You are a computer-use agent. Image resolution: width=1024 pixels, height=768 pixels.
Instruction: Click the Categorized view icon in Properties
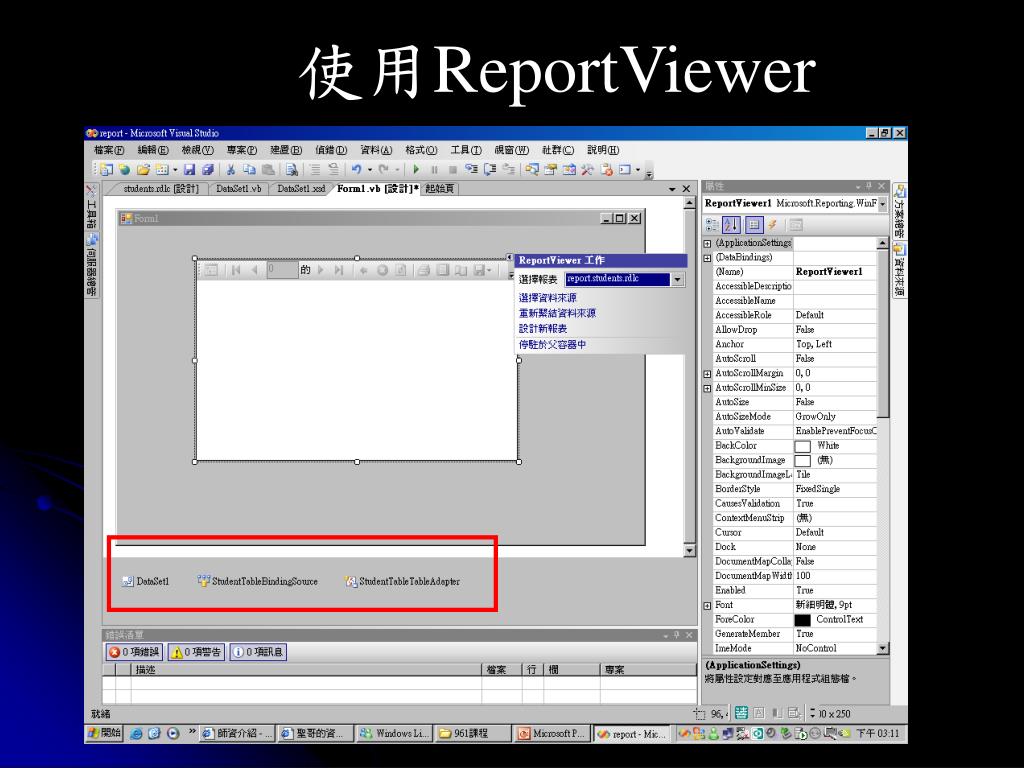712,225
